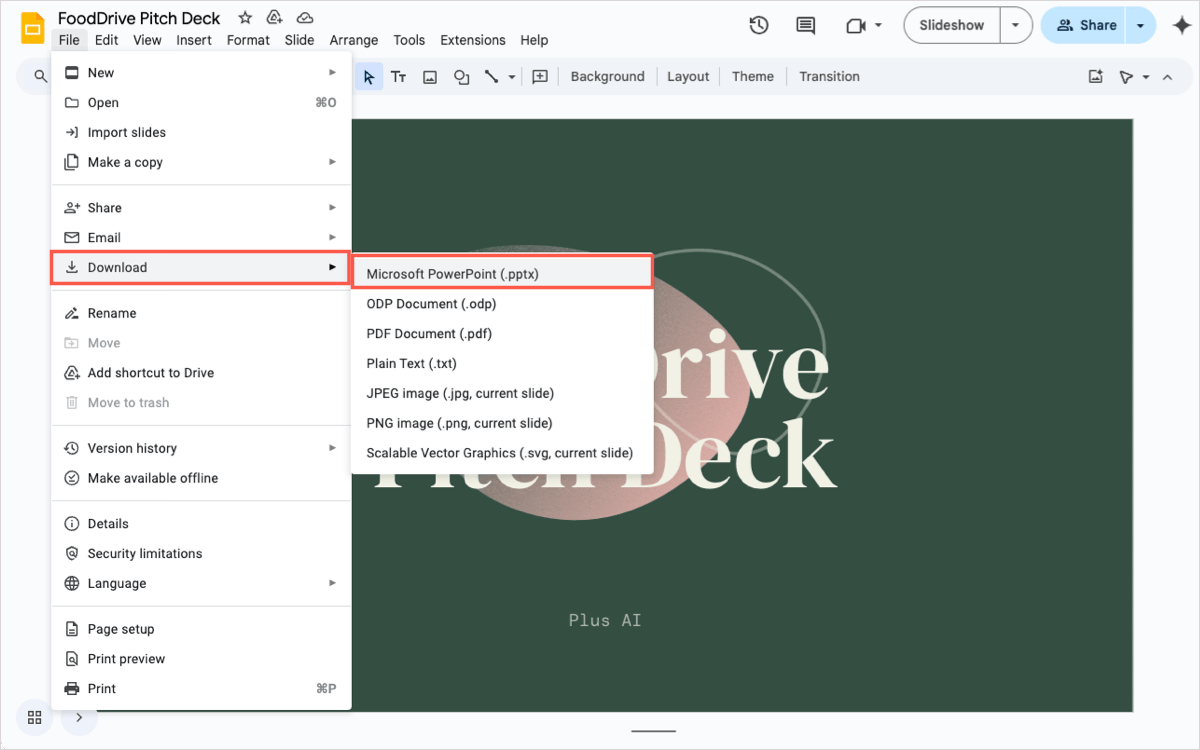Image resolution: width=1200 pixels, height=750 pixels.
Task: Choose Import slides in File menu
Action: click(x=201, y=132)
